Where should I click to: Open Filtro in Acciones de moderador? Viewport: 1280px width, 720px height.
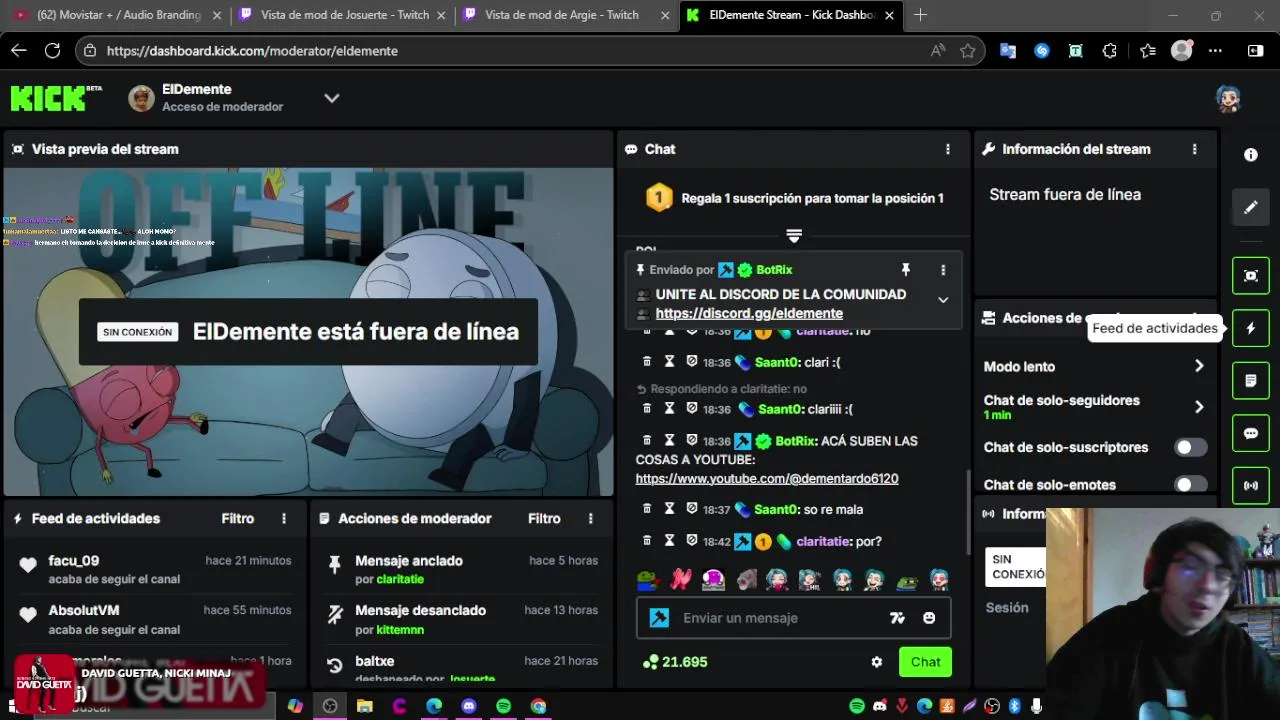pyautogui.click(x=545, y=518)
